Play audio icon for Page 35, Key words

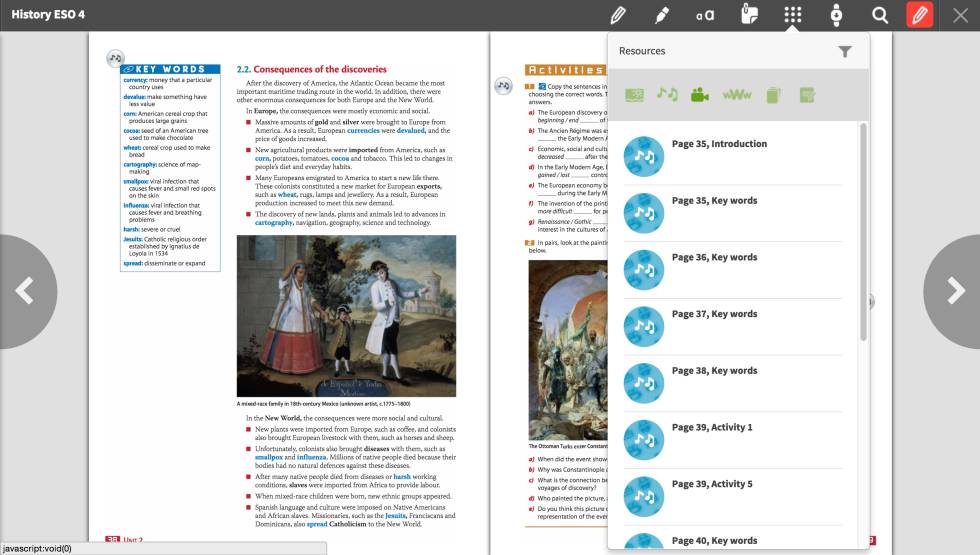(644, 213)
